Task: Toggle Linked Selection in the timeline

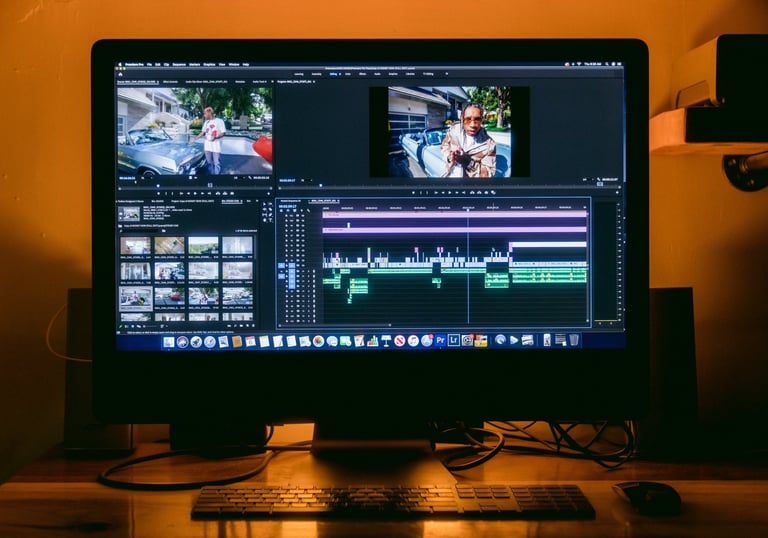Action: (x=294, y=211)
